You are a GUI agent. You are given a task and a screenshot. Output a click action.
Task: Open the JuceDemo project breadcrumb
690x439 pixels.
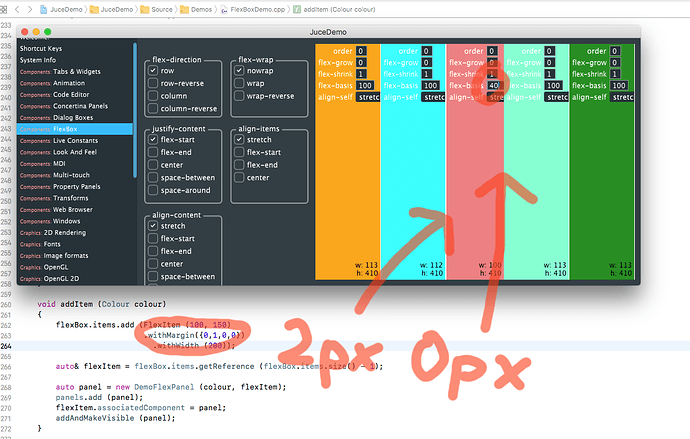click(61, 9)
